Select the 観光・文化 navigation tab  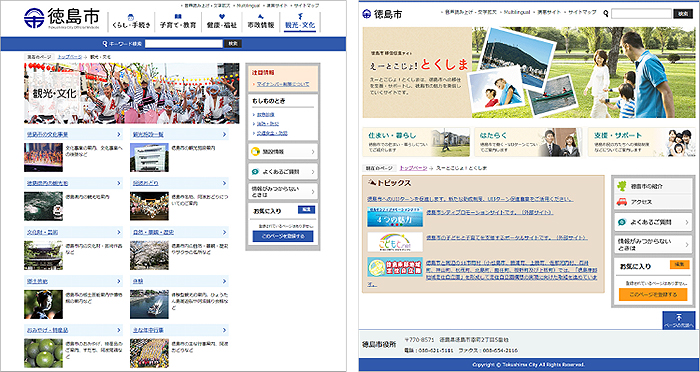pyautogui.click(x=300, y=22)
